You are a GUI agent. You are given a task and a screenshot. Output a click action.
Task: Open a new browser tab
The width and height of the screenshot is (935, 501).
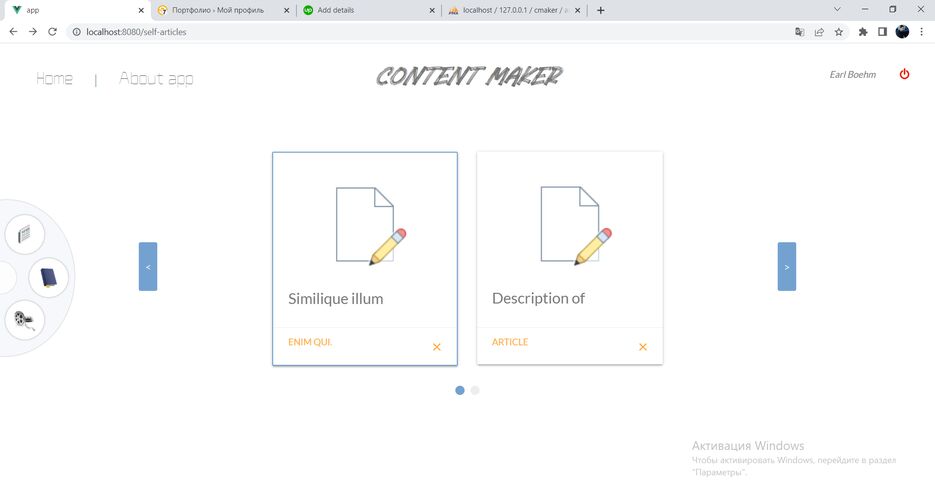coord(600,10)
